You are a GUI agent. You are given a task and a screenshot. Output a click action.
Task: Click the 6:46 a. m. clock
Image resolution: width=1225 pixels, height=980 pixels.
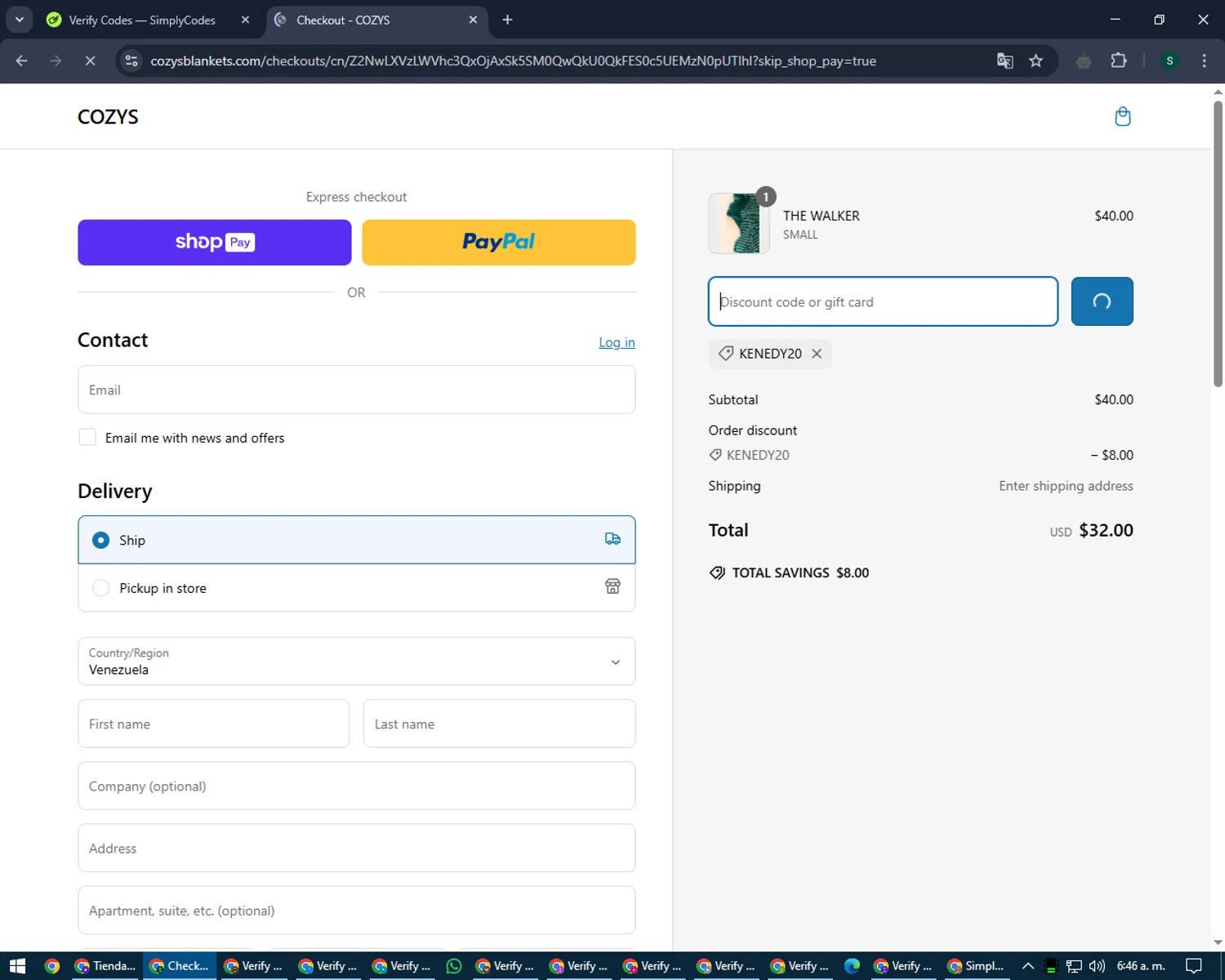tap(1141, 966)
